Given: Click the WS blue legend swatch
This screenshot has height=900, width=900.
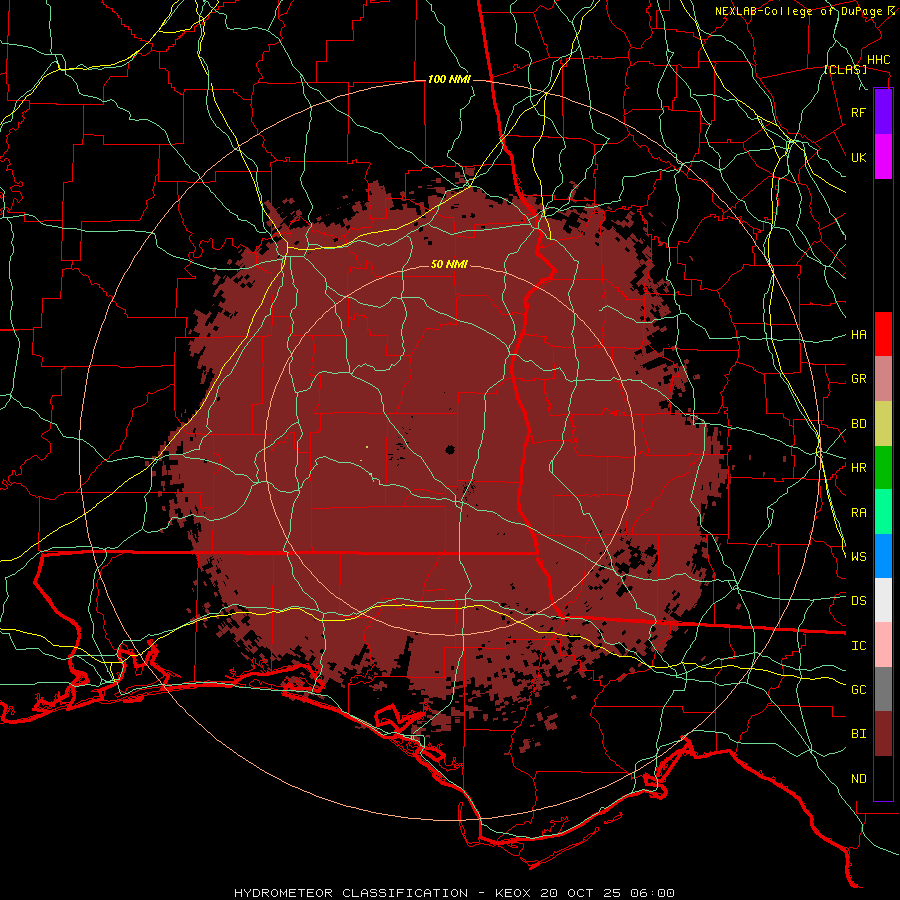Looking at the screenshot, I should tap(883, 556).
